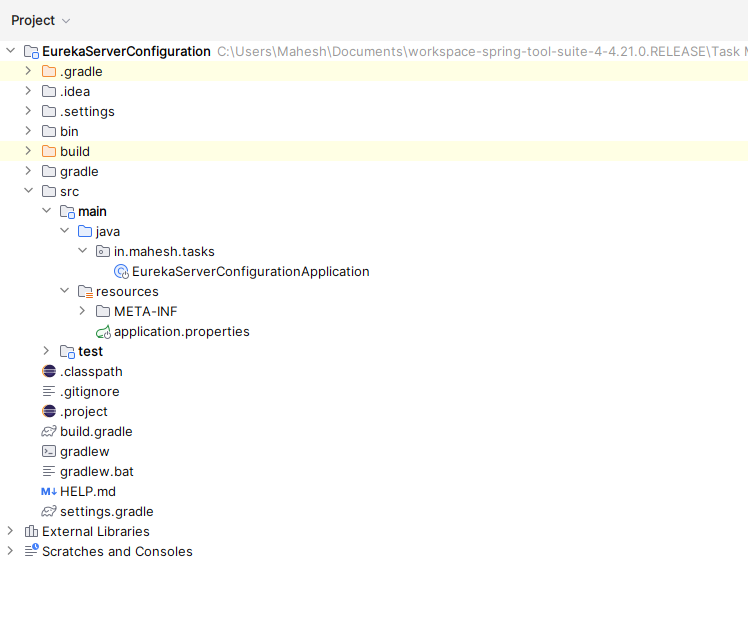
Task: Expand the .gradle folder chevron
Action: [28, 71]
